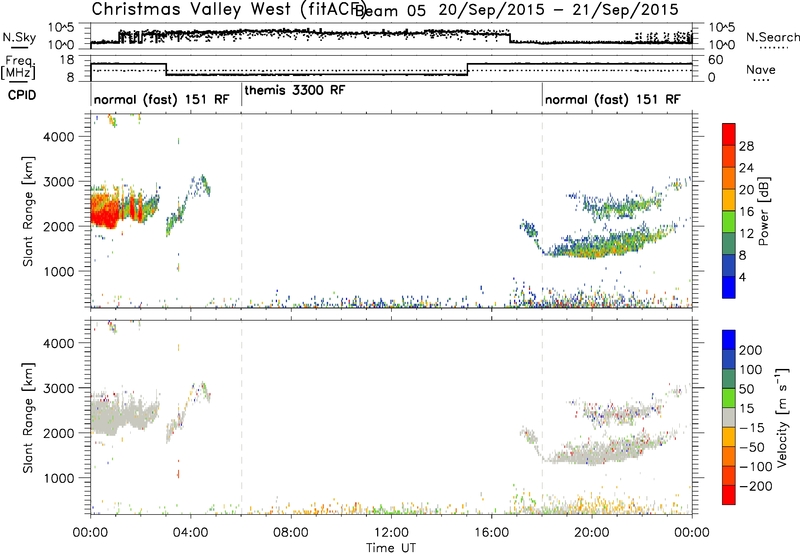Viewport: 800px width, 554px height.
Task: Click the '200' tick on Velocity scale
Action: 751,350
